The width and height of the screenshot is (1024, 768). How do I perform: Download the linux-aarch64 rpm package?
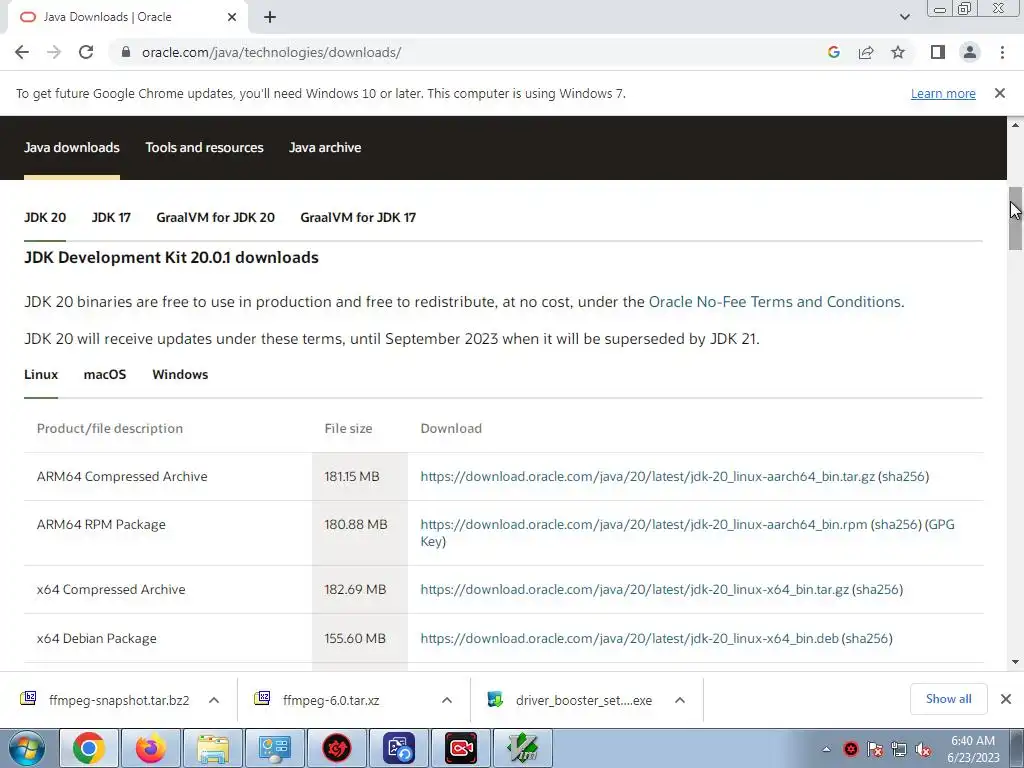pyautogui.click(x=644, y=524)
